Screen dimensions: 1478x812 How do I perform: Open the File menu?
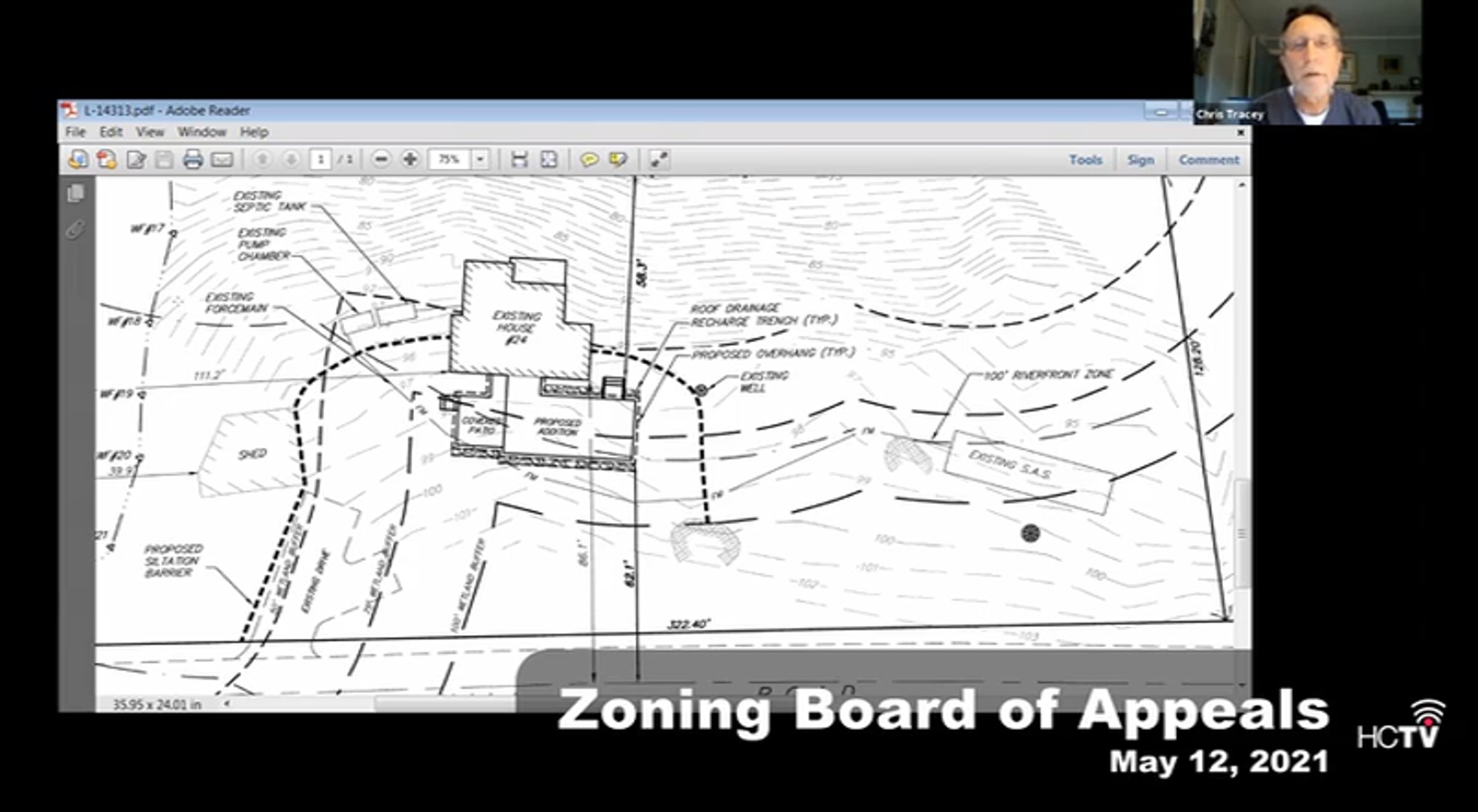pyautogui.click(x=75, y=132)
